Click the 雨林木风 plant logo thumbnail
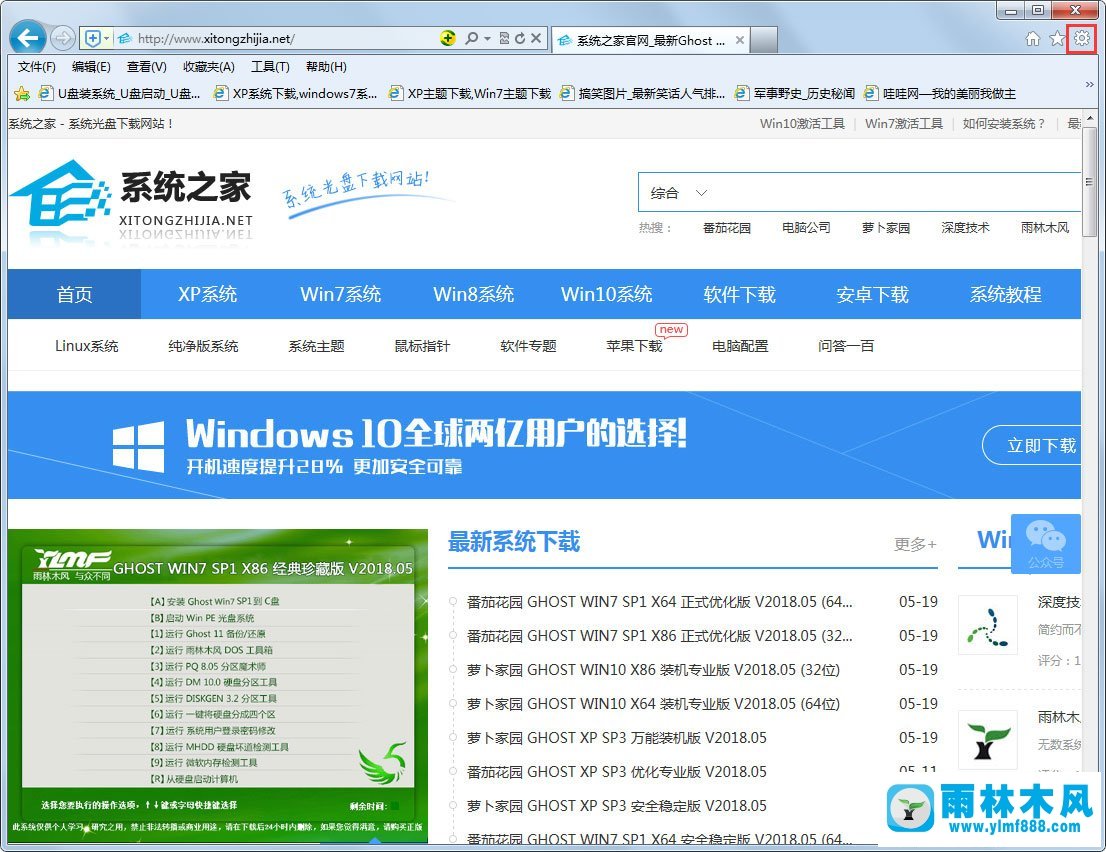 988,739
